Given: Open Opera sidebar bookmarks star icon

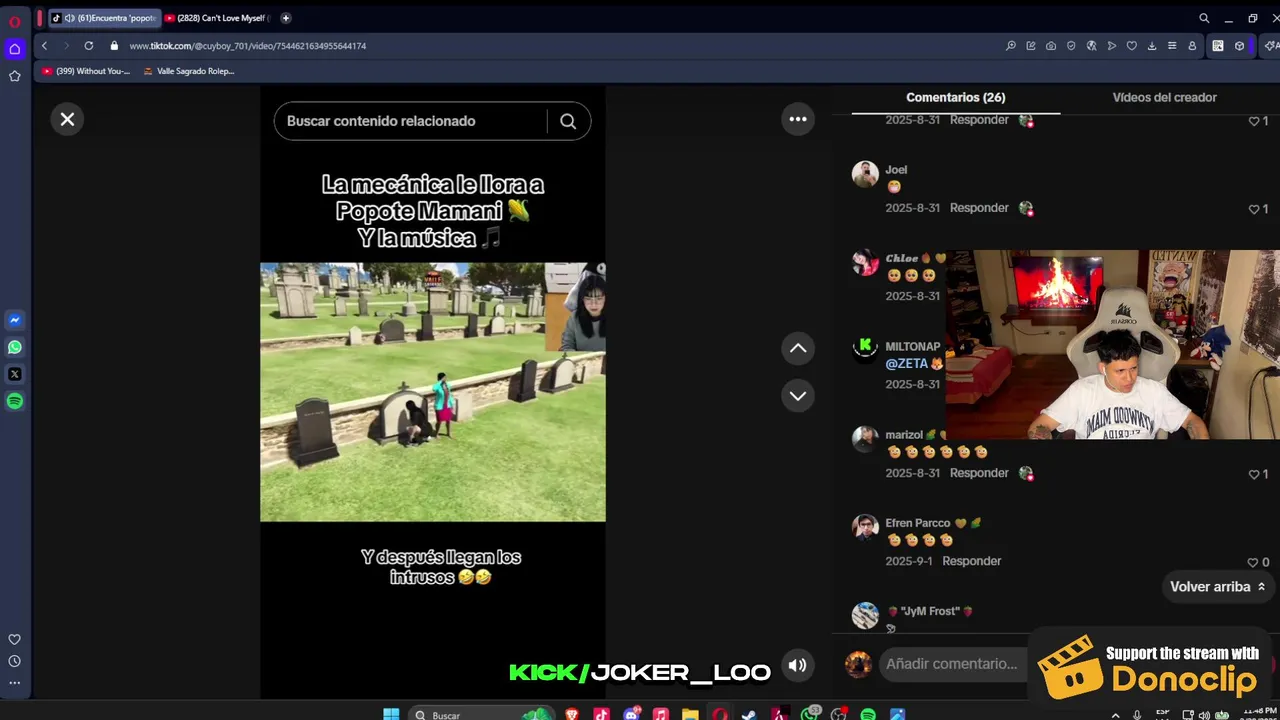Looking at the screenshot, I should (x=14, y=76).
